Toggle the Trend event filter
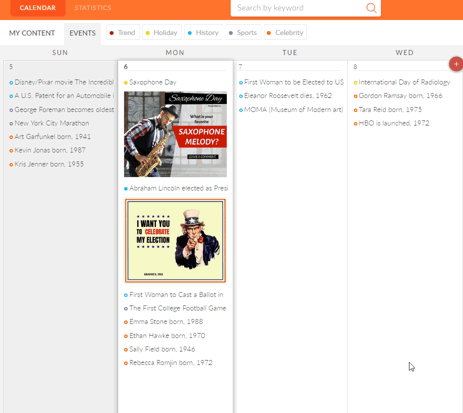463x413 pixels. (x=123, y=33)
